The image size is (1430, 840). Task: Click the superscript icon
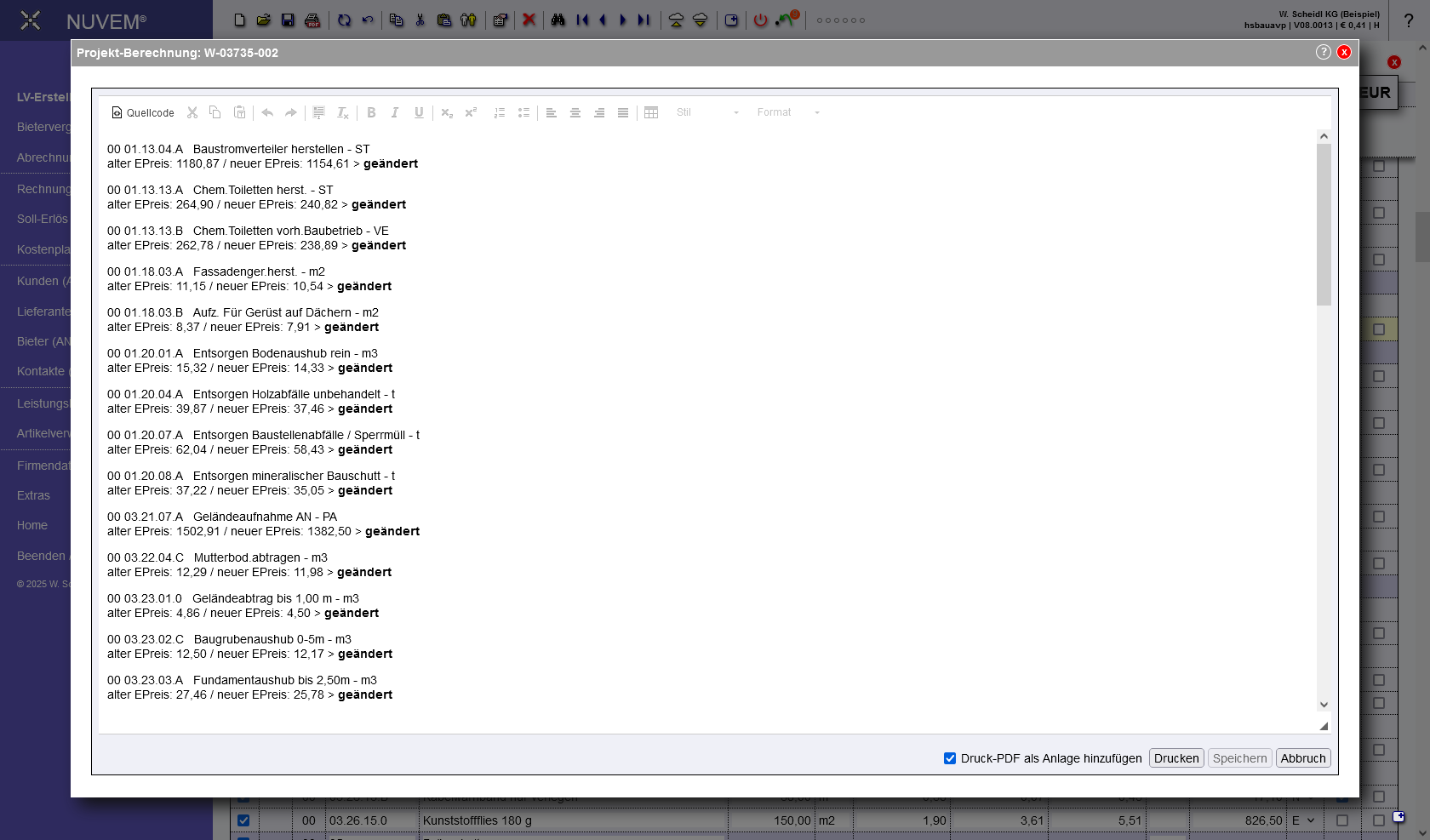471,112
